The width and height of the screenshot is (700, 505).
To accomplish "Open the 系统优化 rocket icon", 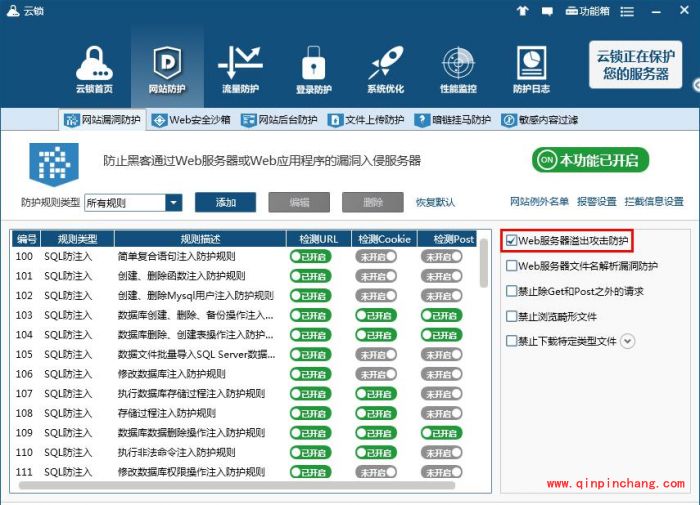I will coord(386,69).
